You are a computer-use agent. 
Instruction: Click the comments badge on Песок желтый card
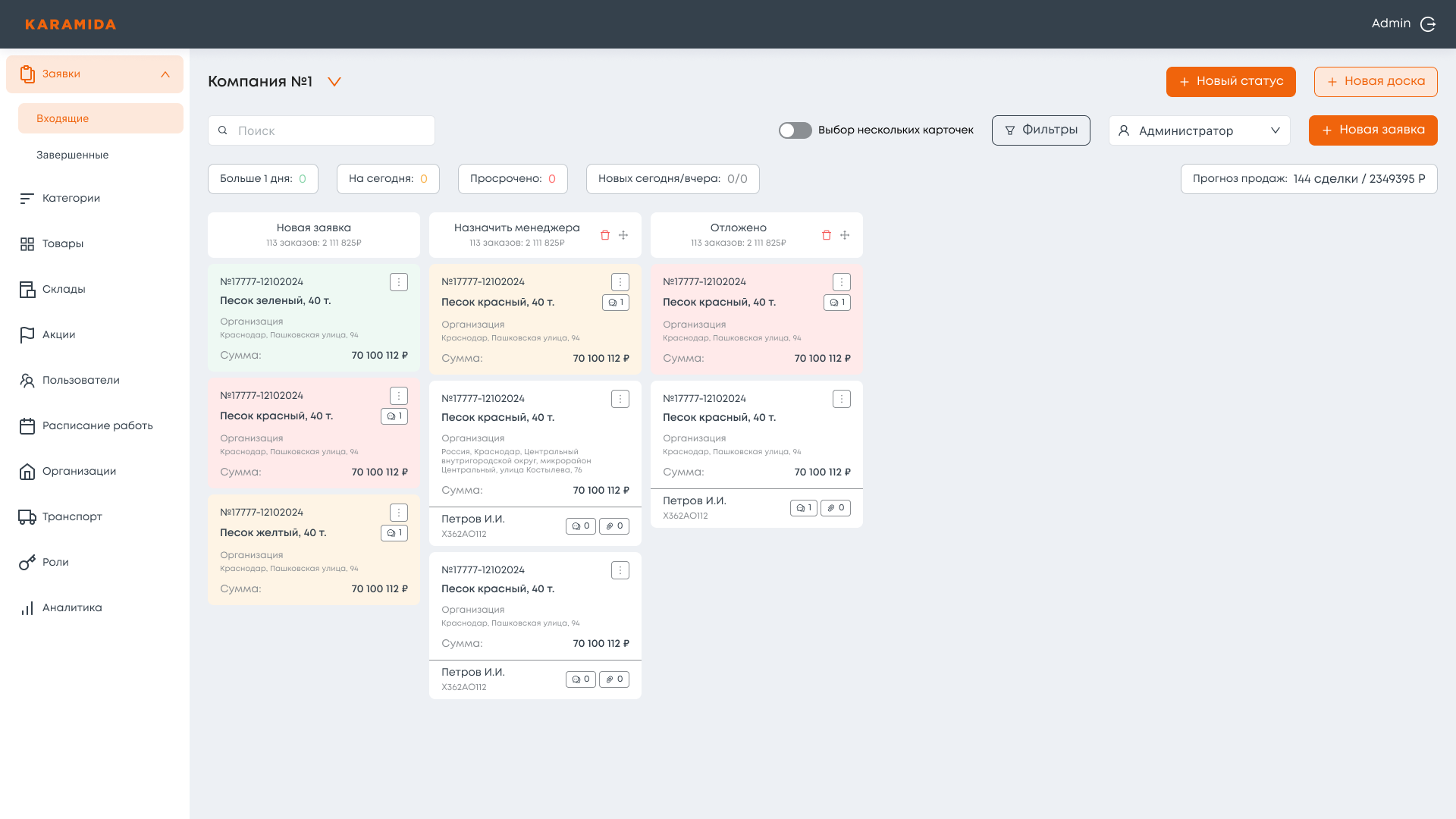[x=394, y=533]
